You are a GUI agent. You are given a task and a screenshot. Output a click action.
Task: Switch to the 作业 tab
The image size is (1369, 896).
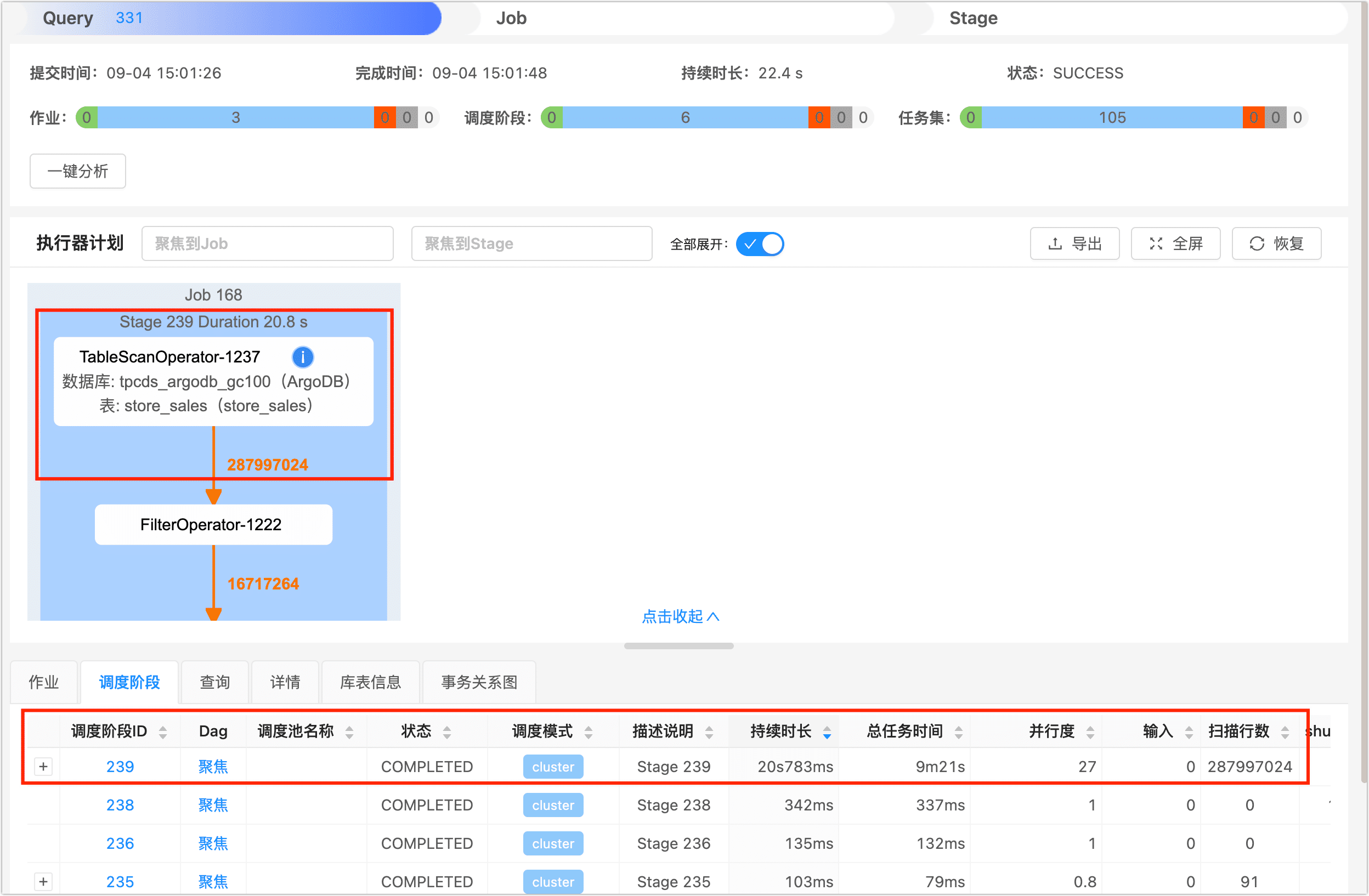click(44, 683)
